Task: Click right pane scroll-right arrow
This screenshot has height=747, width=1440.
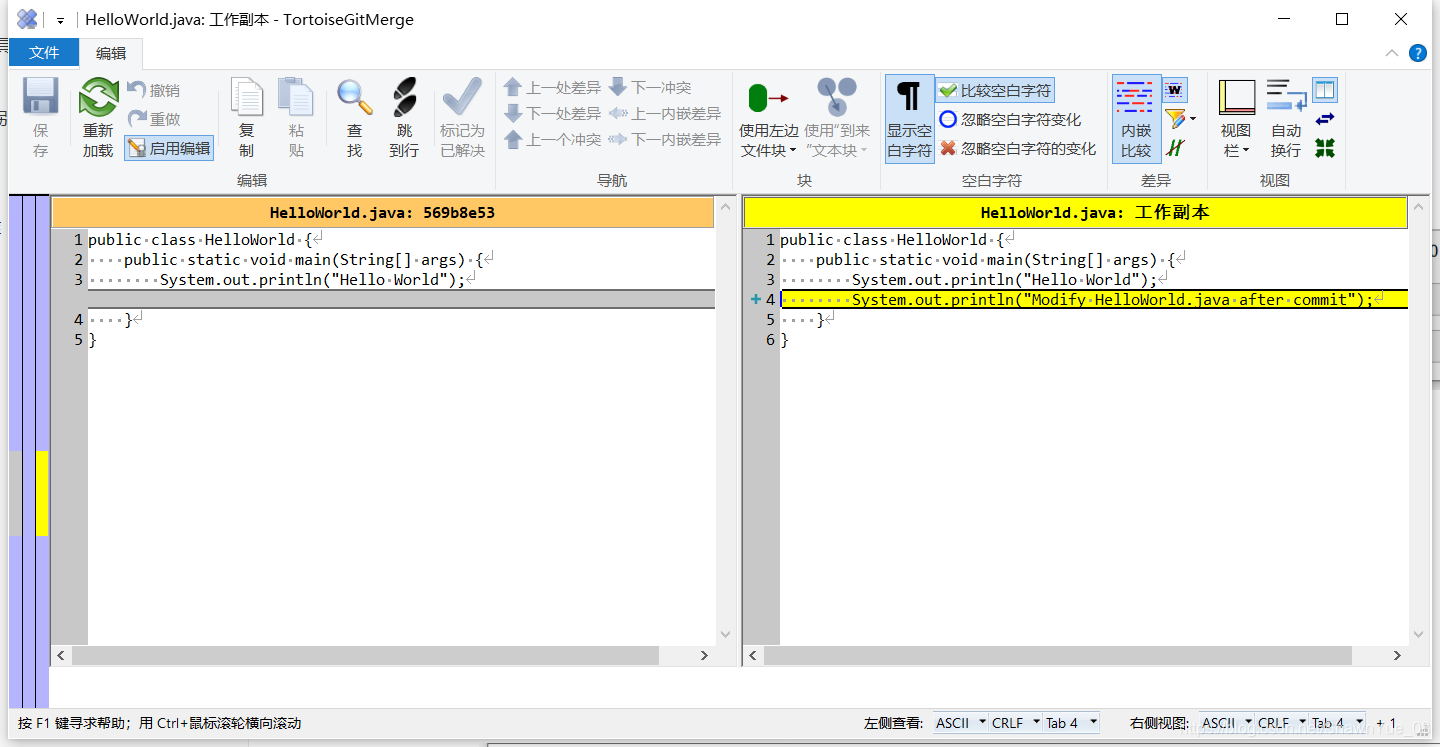Action: [x=1398, y=655]
